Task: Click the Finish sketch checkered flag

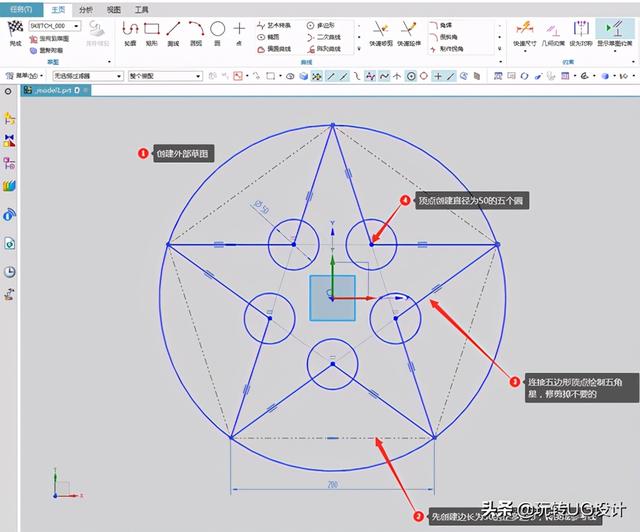Action: [x=16, y=33]
